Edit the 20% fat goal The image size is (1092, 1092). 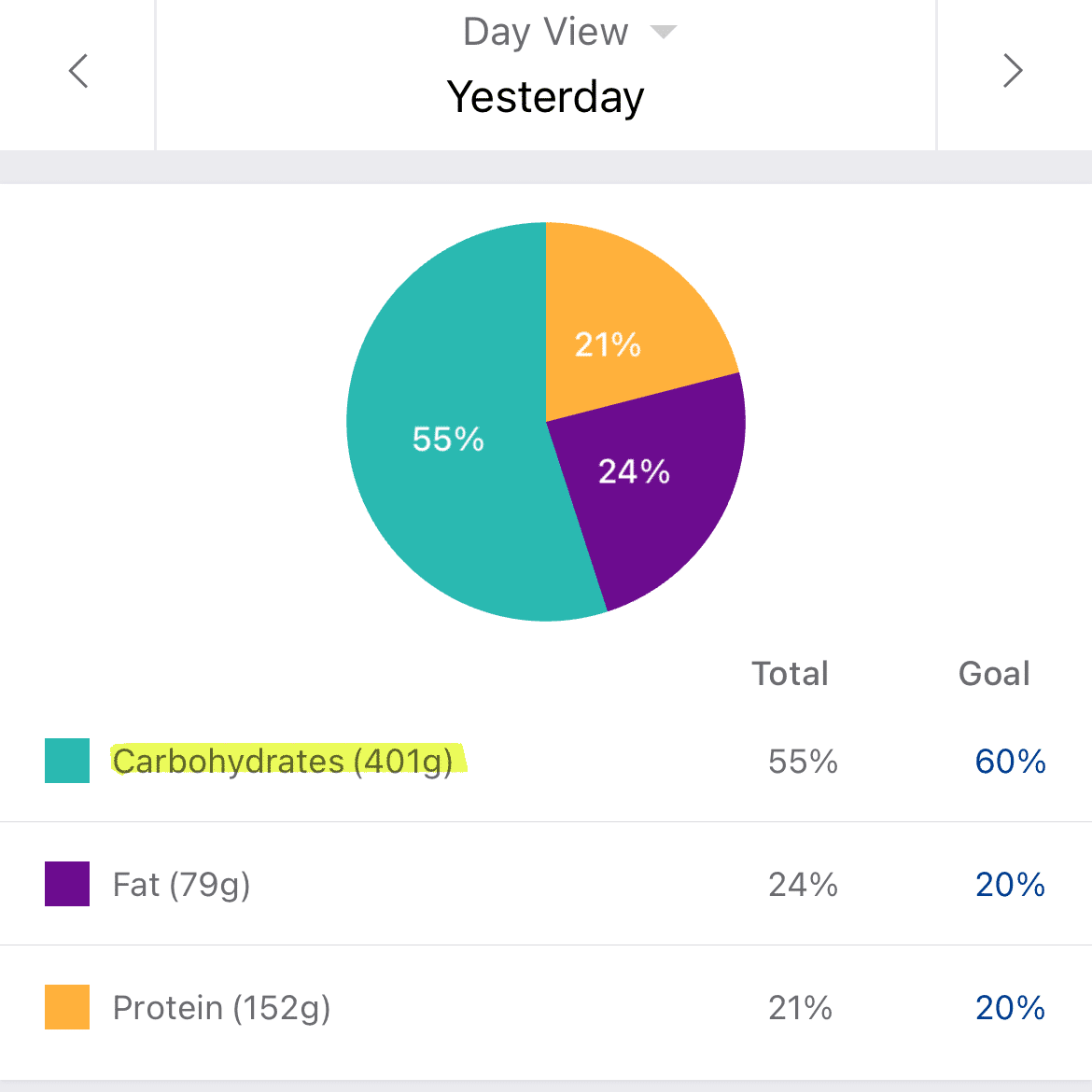point(1010,884)
